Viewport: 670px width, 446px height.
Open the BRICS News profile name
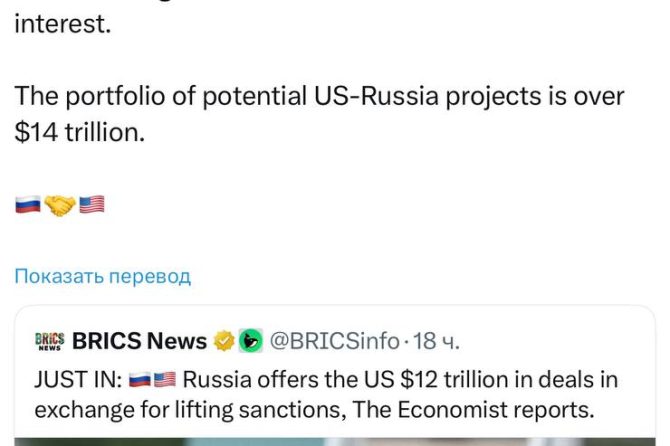[x=139, y=341]
